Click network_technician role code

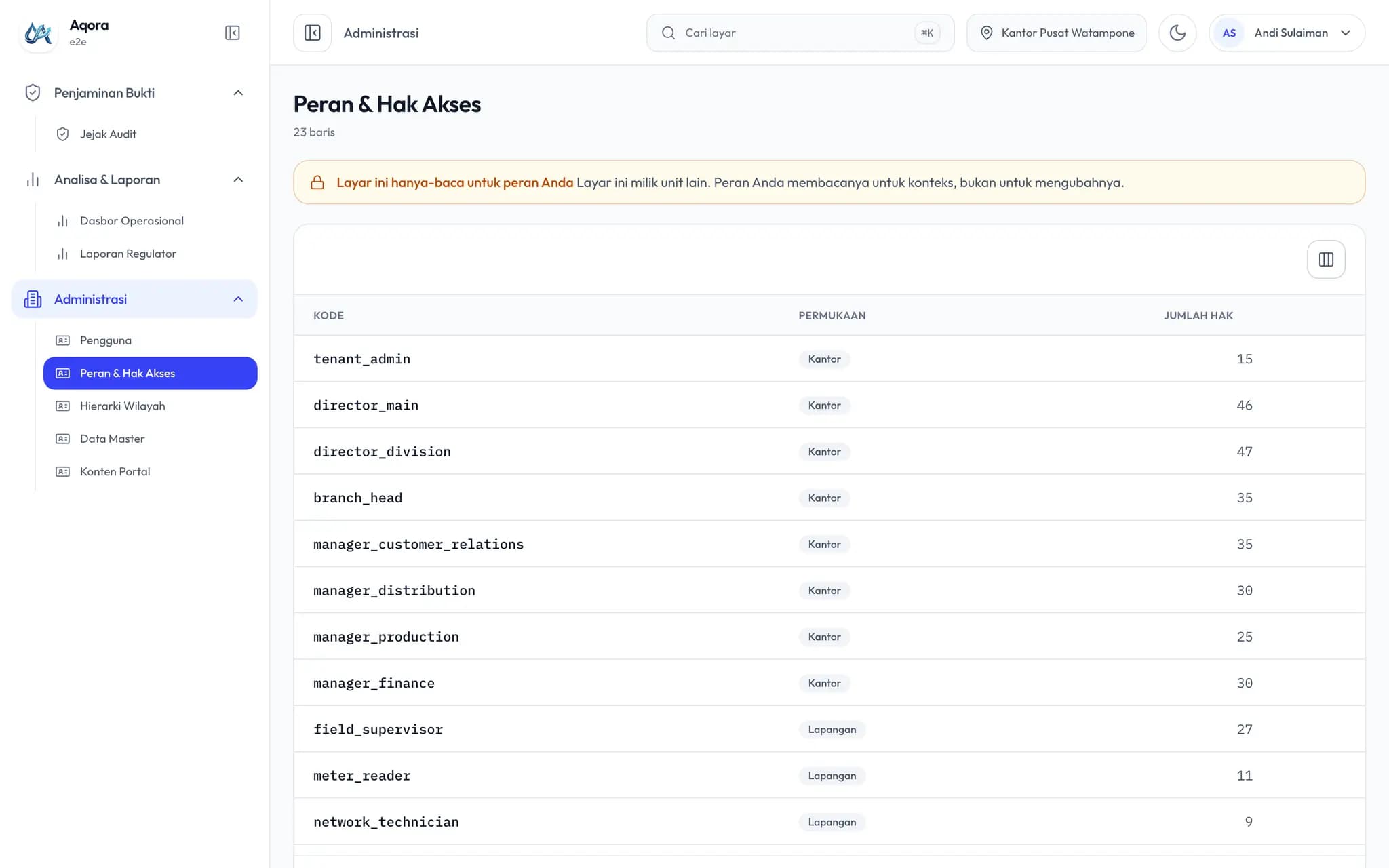[x=386, y=822]
